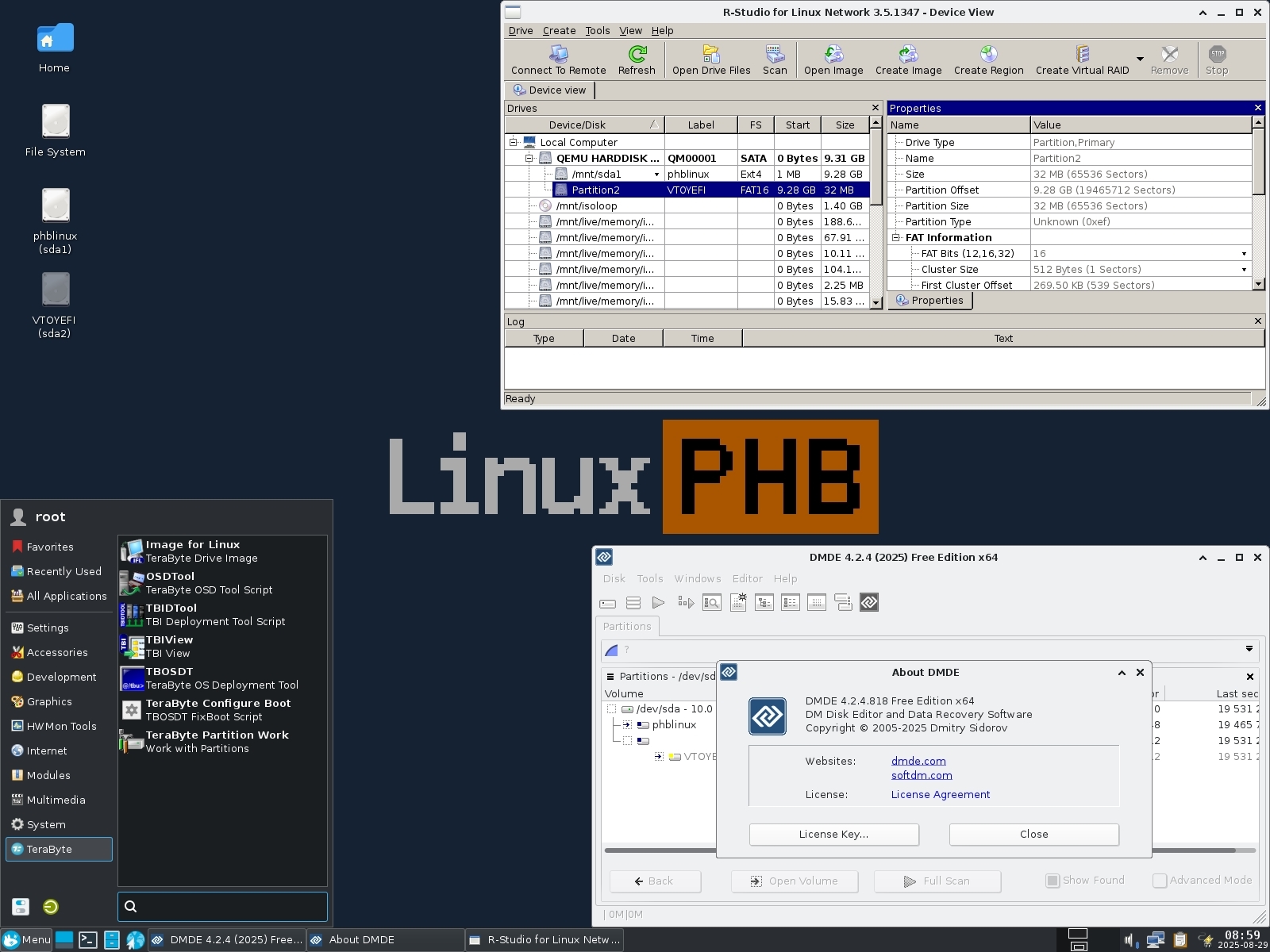Open the View menu in R-Studio
The height and width of the screenshot is (952, 1270).
(x=630, y=31)
